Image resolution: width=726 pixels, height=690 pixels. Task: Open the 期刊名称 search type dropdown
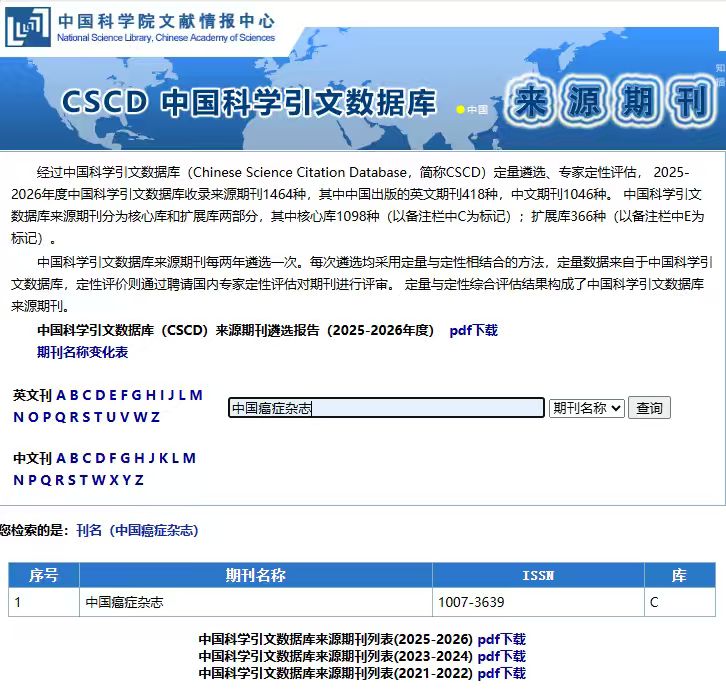[x=587, y=408]
